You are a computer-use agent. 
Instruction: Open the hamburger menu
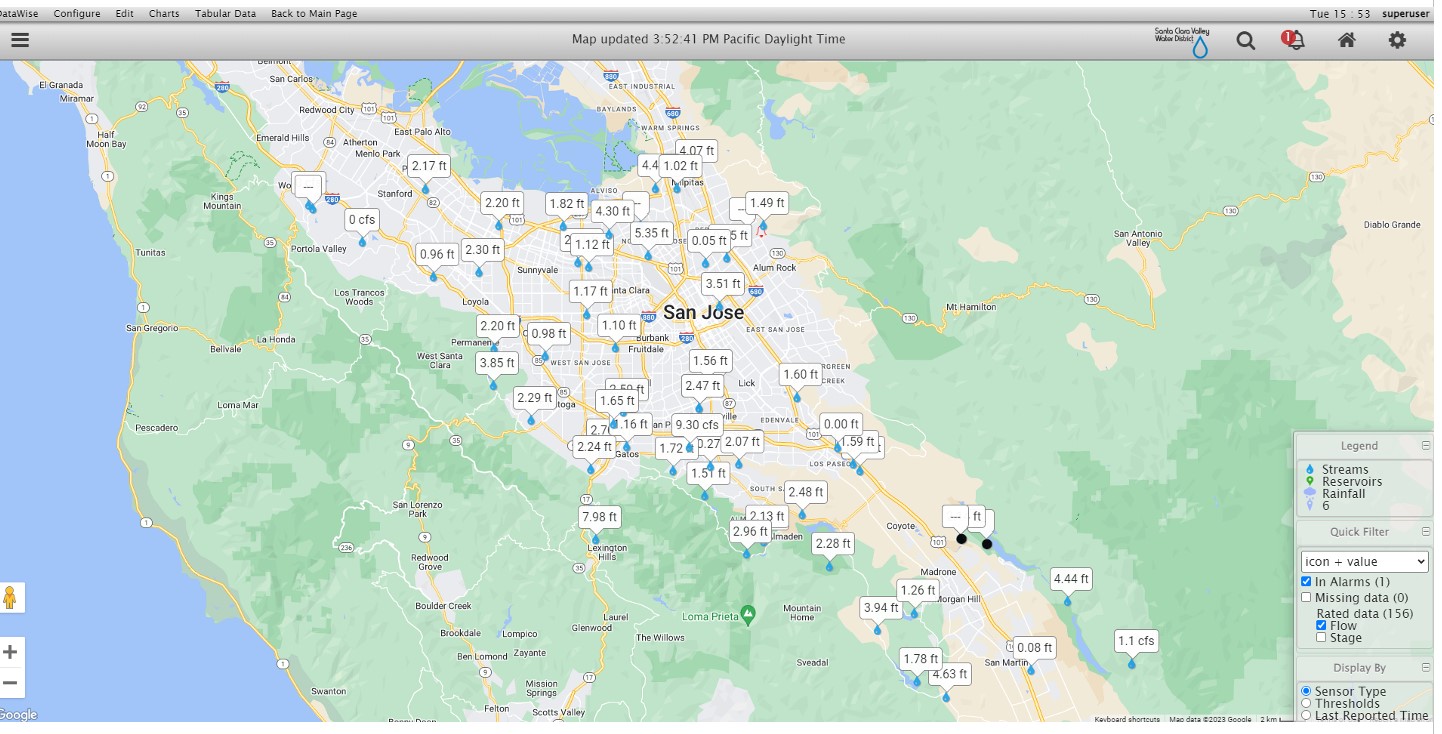point(20,40)
